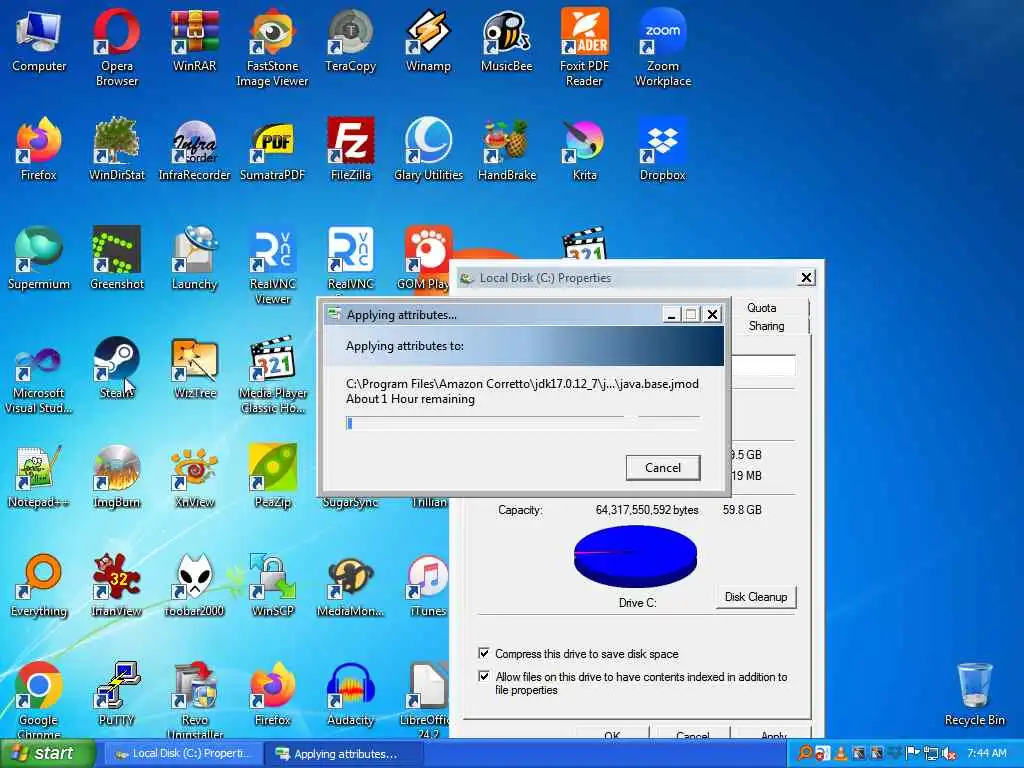Select the foobar2000 icon
This screenshot has width=1024, height=768.
[194, 585]
